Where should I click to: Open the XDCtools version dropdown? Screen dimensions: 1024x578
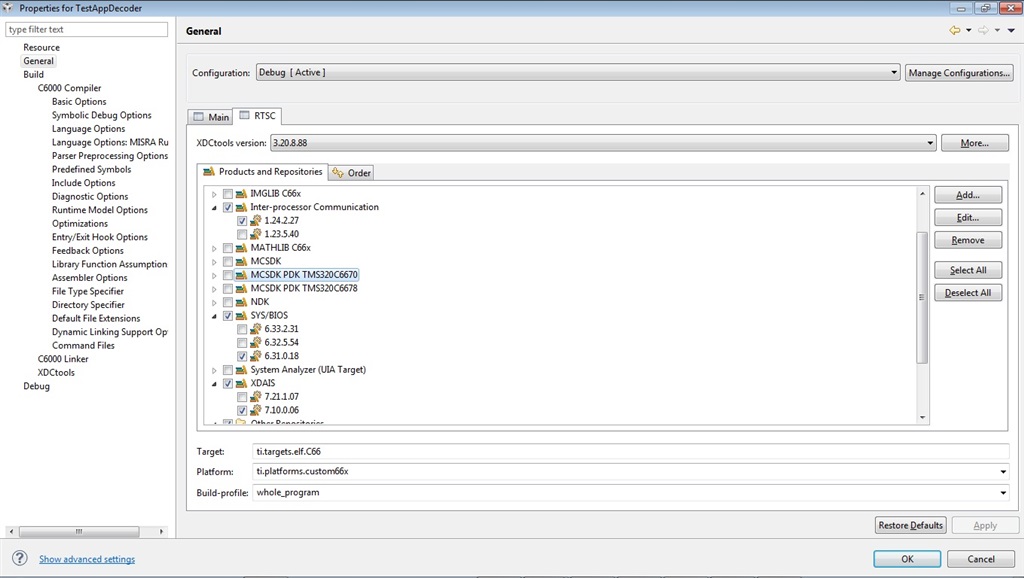point(603,143)
